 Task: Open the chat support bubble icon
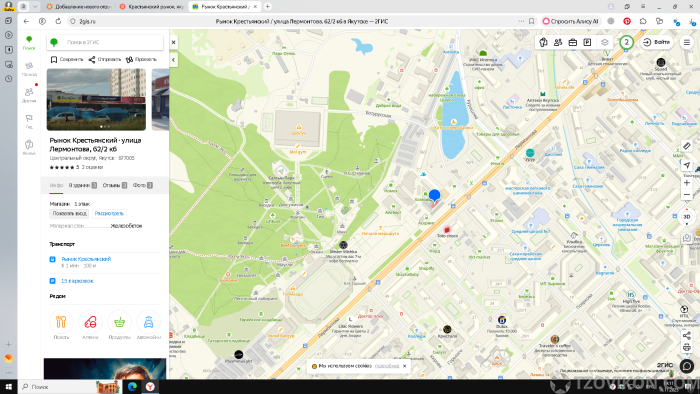click(687, 366)
